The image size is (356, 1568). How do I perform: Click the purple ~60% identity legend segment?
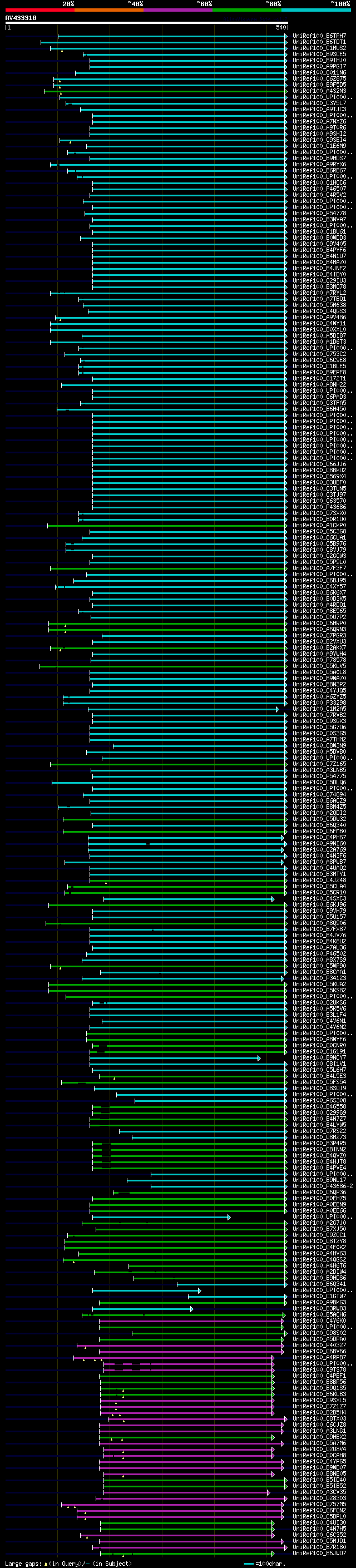point(177,11)
